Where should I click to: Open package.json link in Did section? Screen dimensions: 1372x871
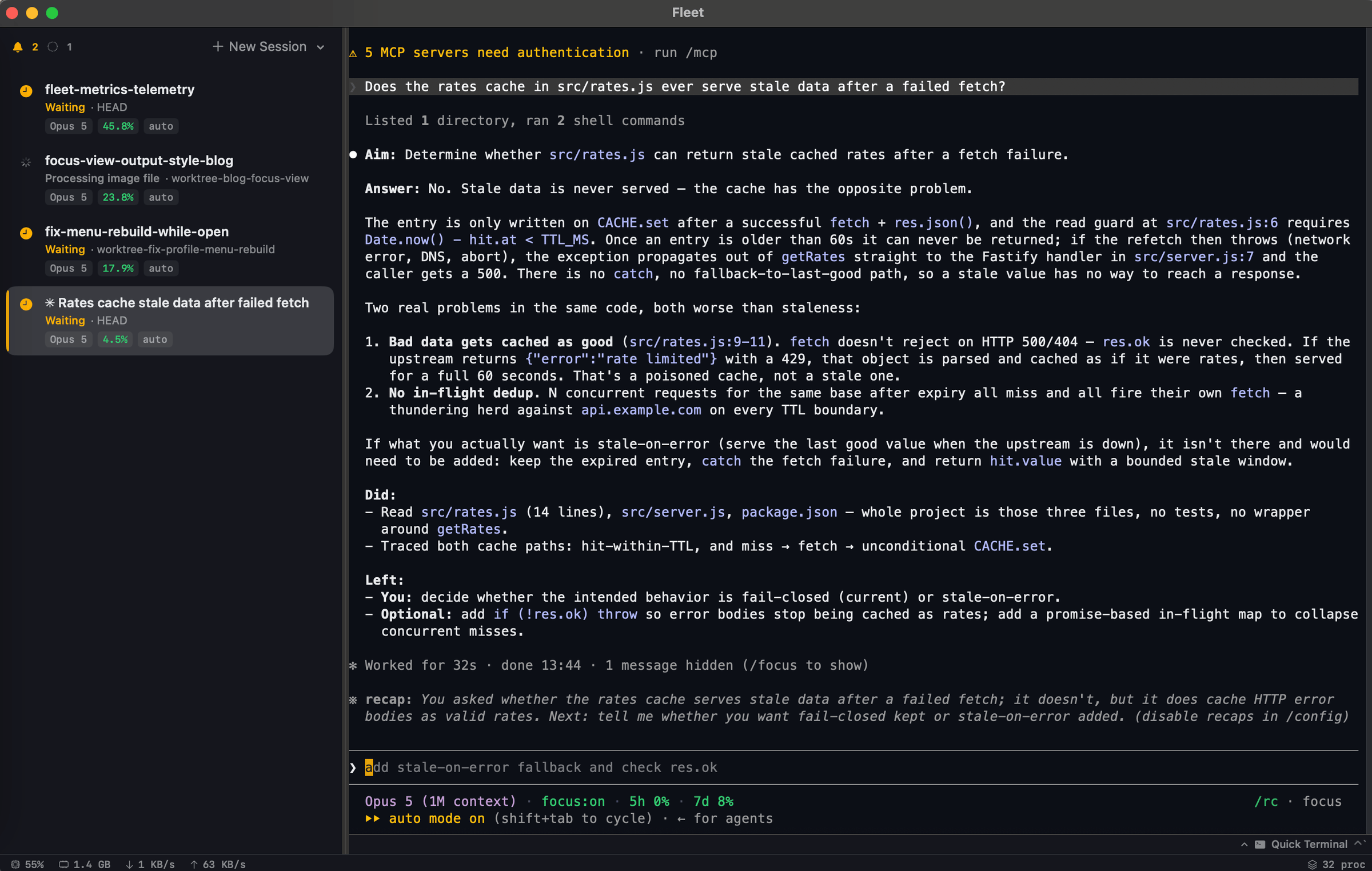tap(789, 512)
